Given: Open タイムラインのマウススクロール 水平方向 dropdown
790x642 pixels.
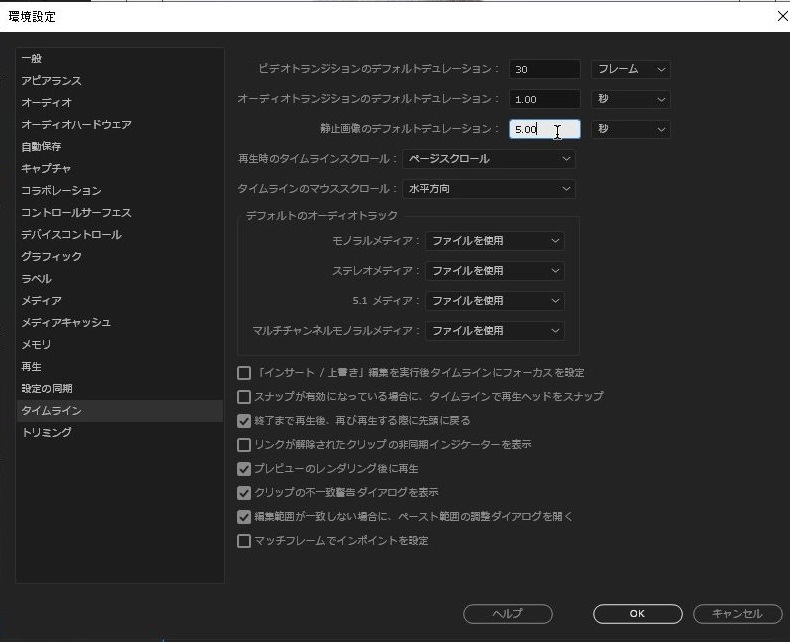Looking at the screenshot, I should [x=488, y=189].
